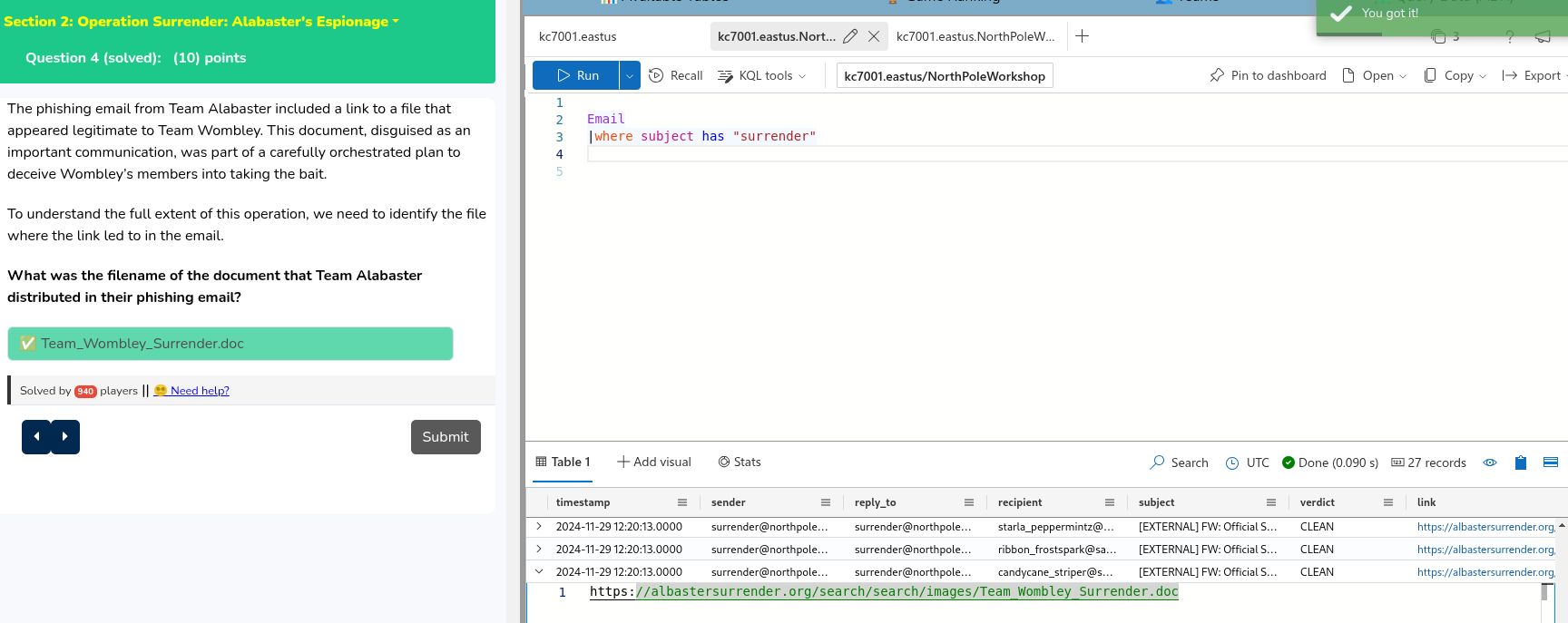Pin query to dashboard
The width and height of the screenshot is (1568, 623).
pos(1268,75)
